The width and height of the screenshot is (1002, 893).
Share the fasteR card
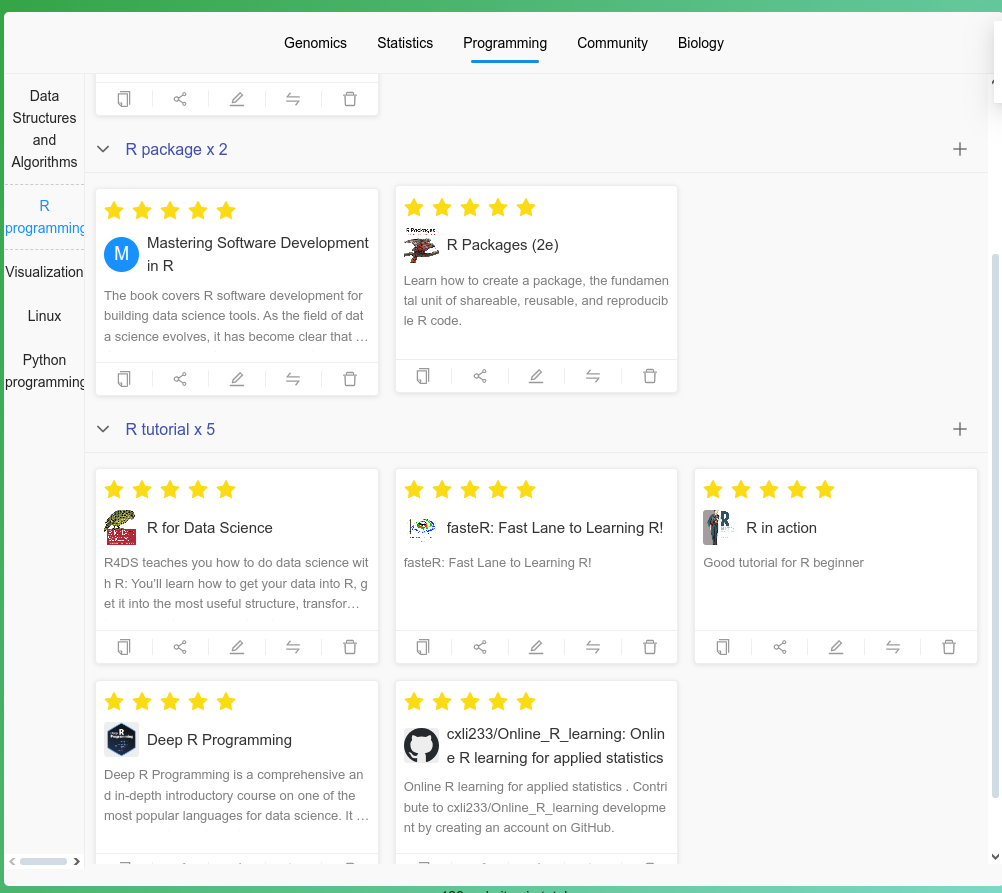pyautogui.click(x=480, y=647)
